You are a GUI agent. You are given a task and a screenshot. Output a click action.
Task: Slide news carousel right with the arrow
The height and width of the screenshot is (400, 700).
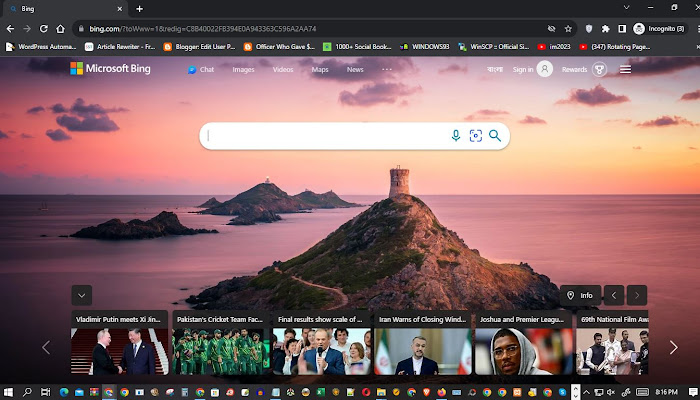673,347
